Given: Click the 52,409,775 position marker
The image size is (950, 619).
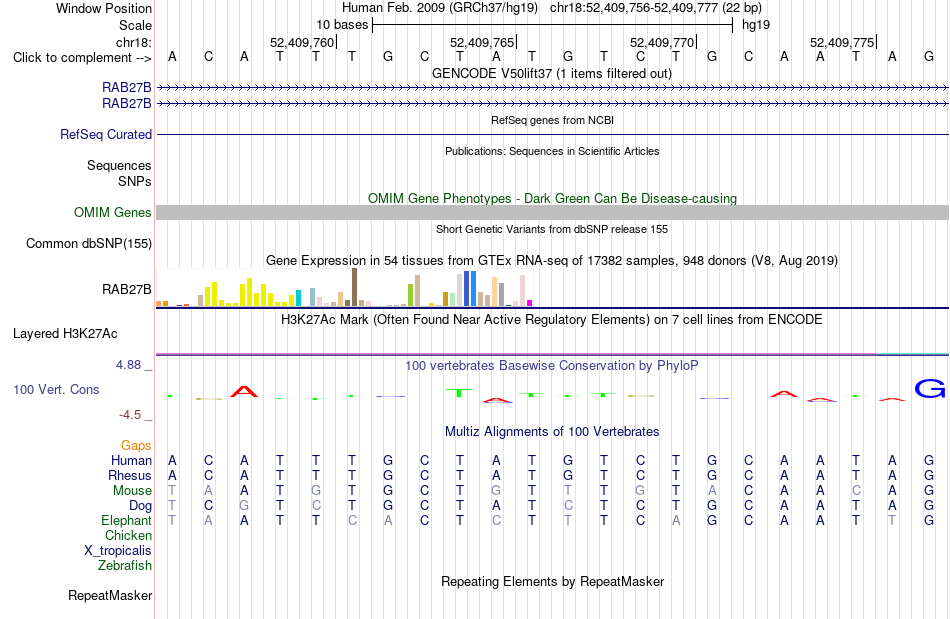Looking at the screenshot, I should coord(842,42).
